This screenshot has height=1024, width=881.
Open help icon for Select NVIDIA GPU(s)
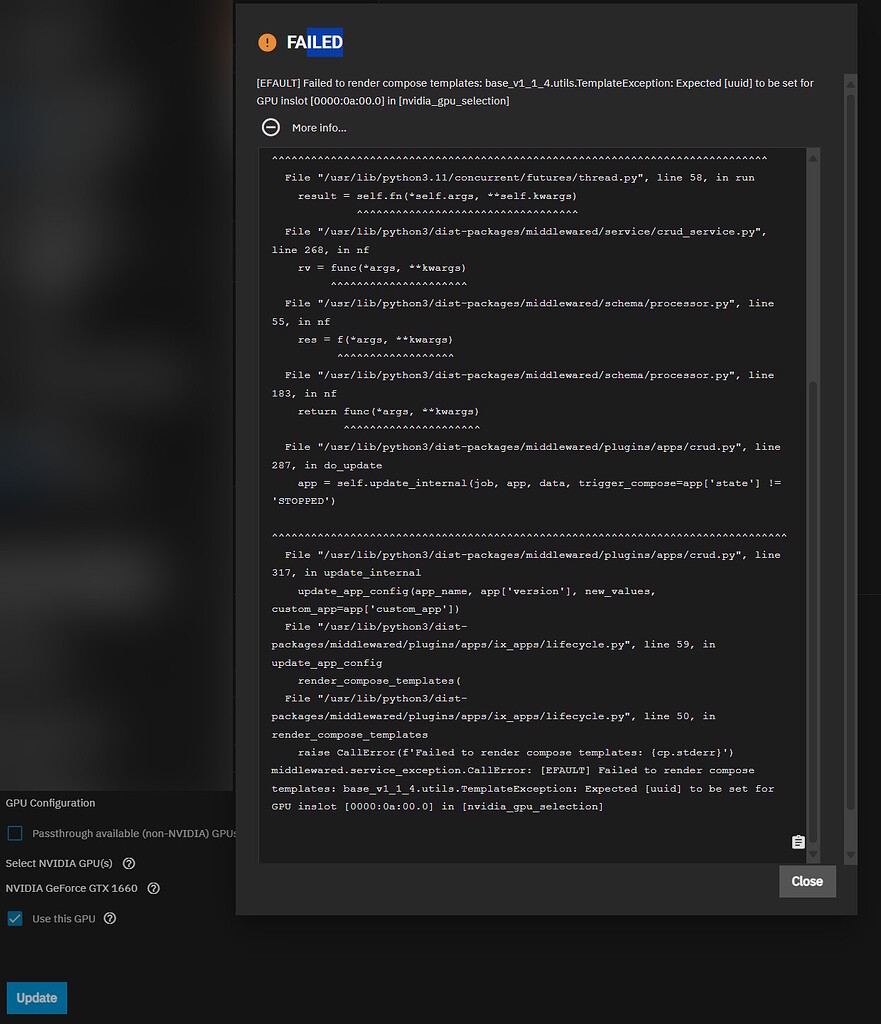[x=129, y=863]
